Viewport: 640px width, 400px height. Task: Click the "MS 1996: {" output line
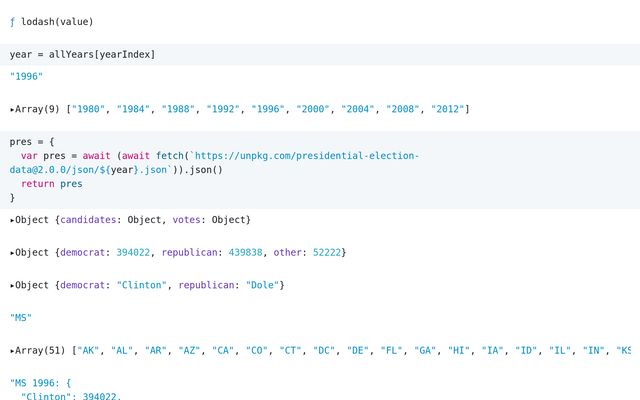tap(40, 384)
